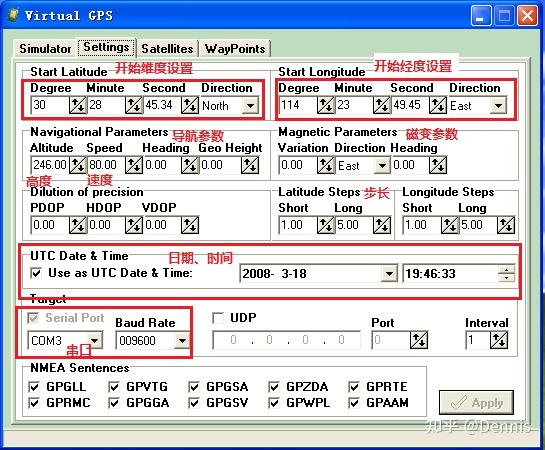Viewport: 545px width, 450px height.
Task: Click the Interval spinner icon
Action: [499, 340]
